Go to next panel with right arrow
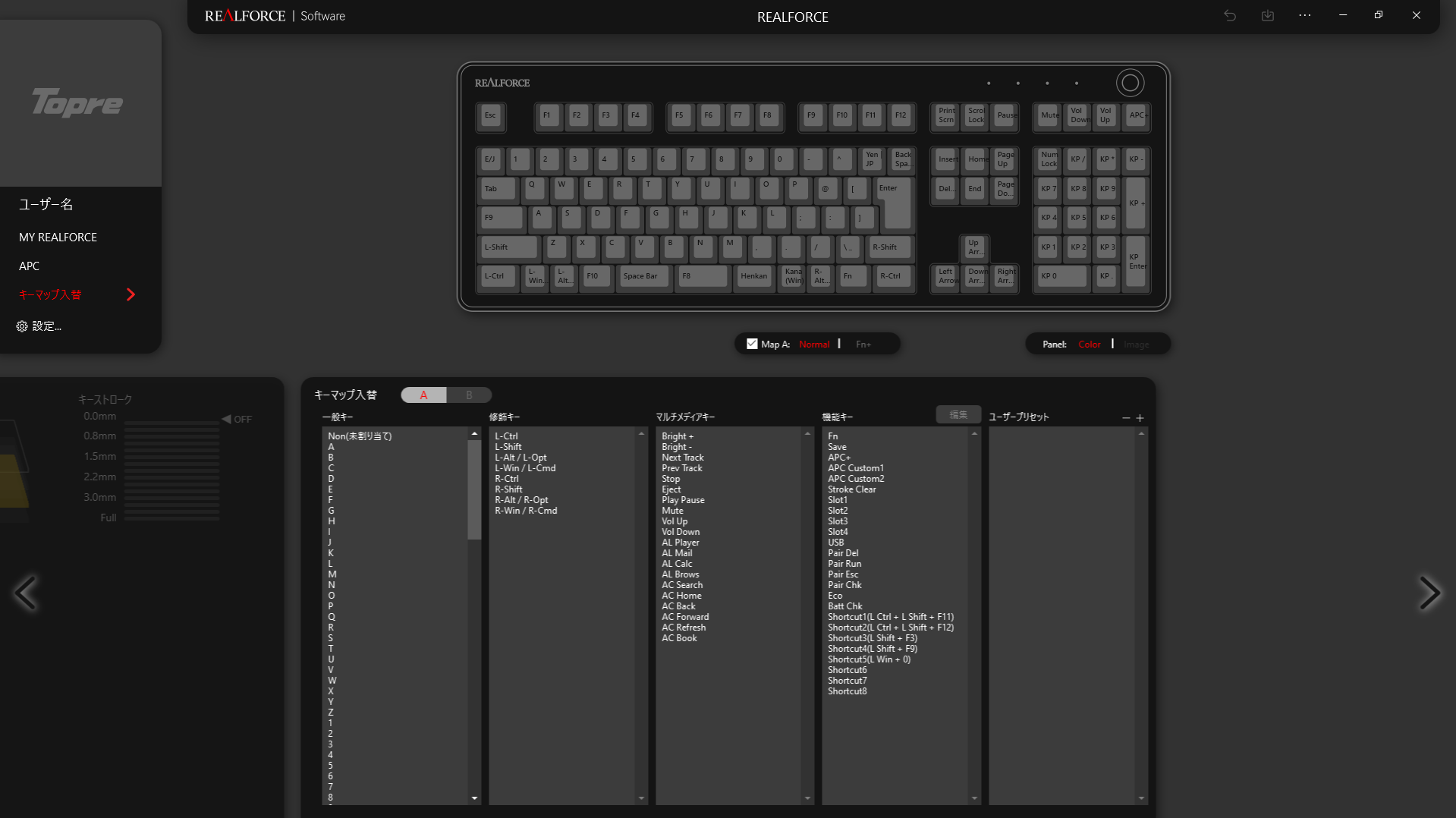The height and width of the screenshot is (818, 1456). (x=1429, y=593)
